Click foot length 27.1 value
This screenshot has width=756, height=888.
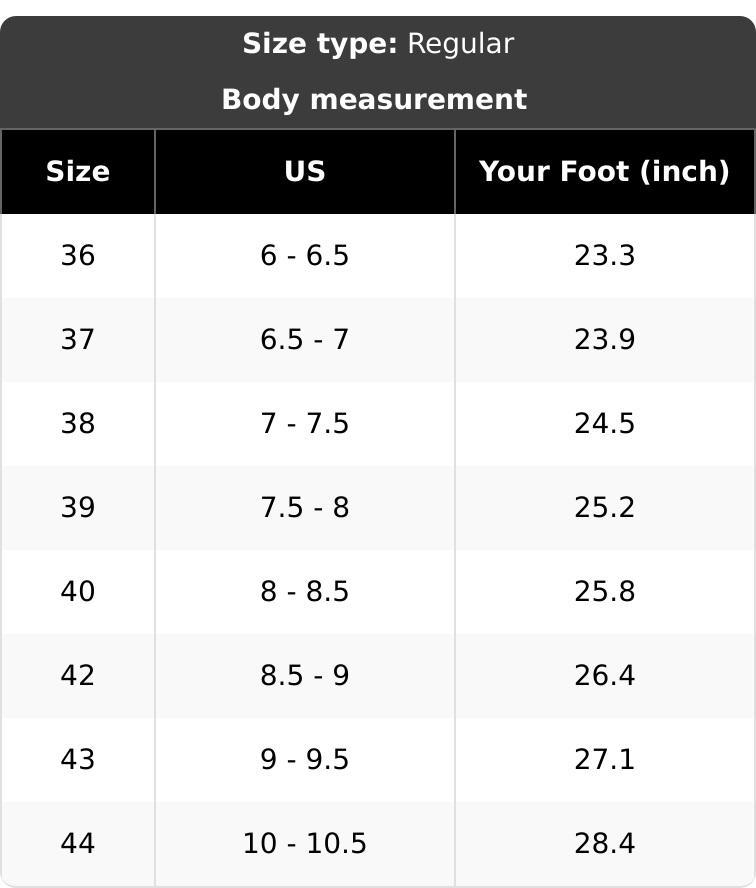(x=604, y=759)
